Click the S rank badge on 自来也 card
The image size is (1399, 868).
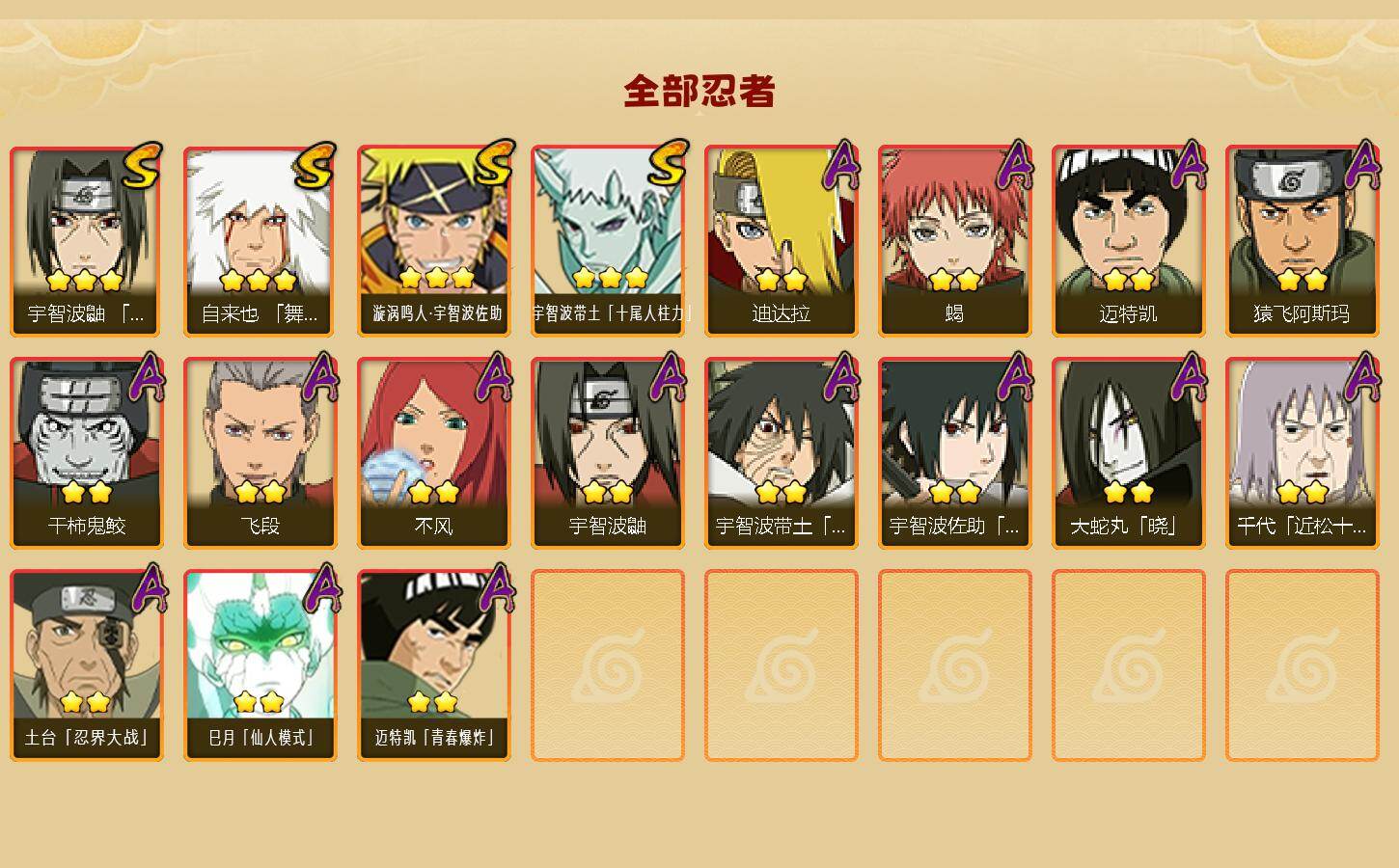[x=315, y=166]
